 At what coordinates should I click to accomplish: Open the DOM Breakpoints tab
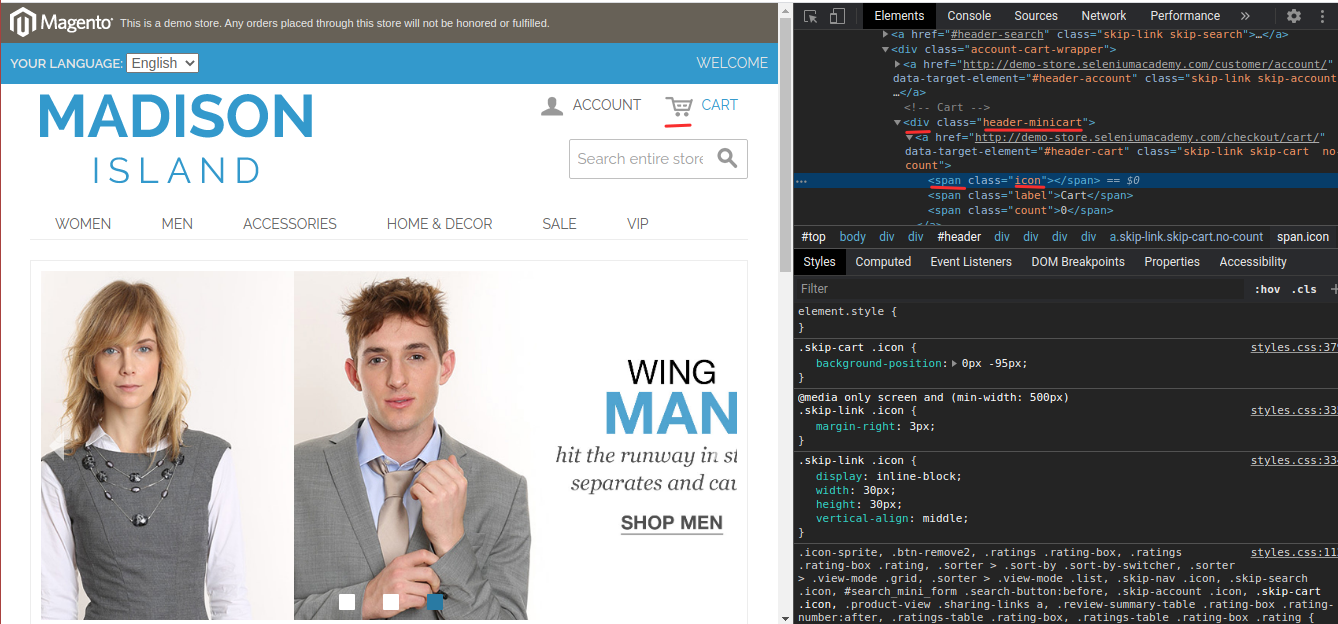click(x=1078, y=262)
